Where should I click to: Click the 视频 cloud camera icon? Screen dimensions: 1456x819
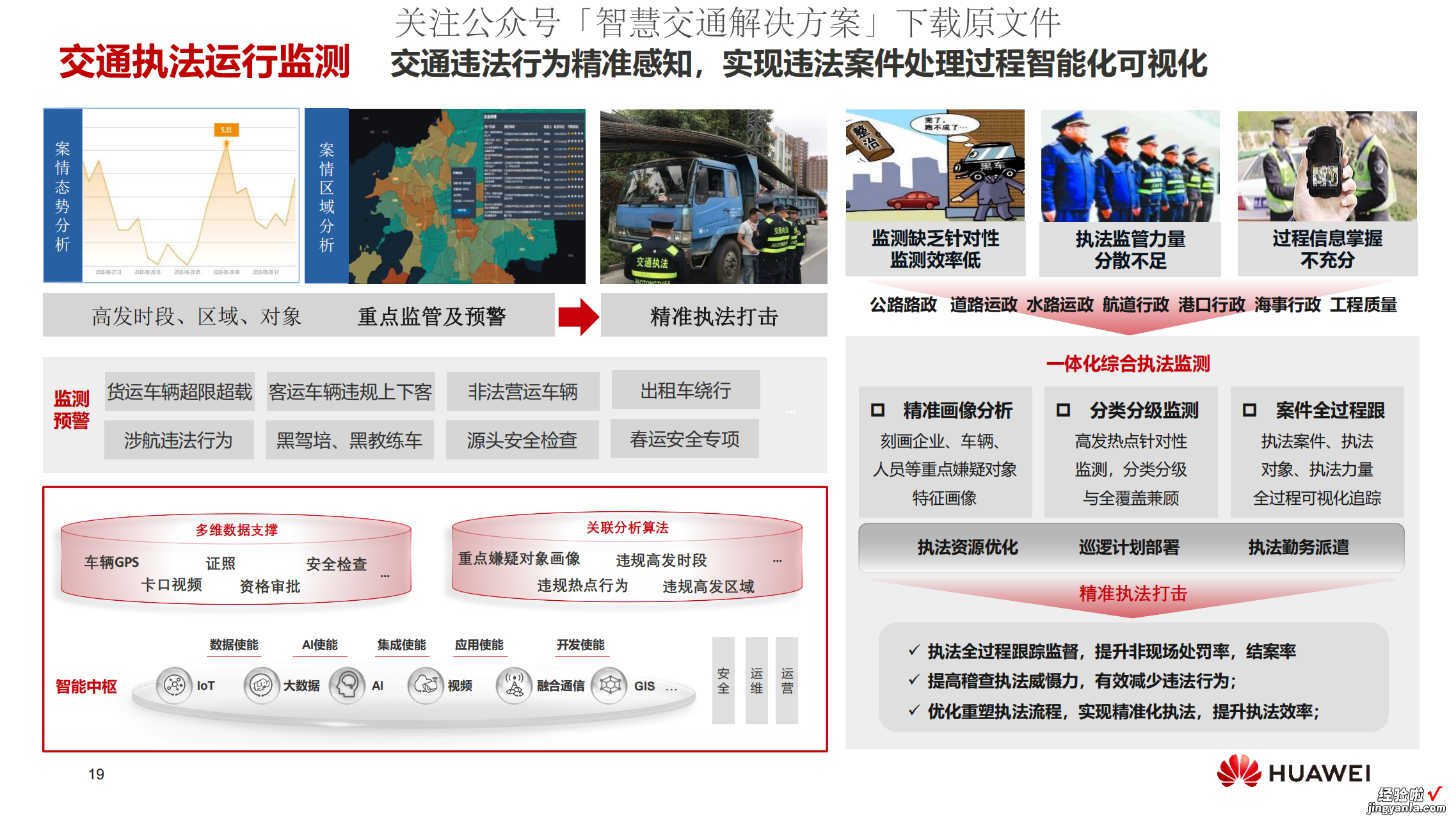(x=426, y=685)
